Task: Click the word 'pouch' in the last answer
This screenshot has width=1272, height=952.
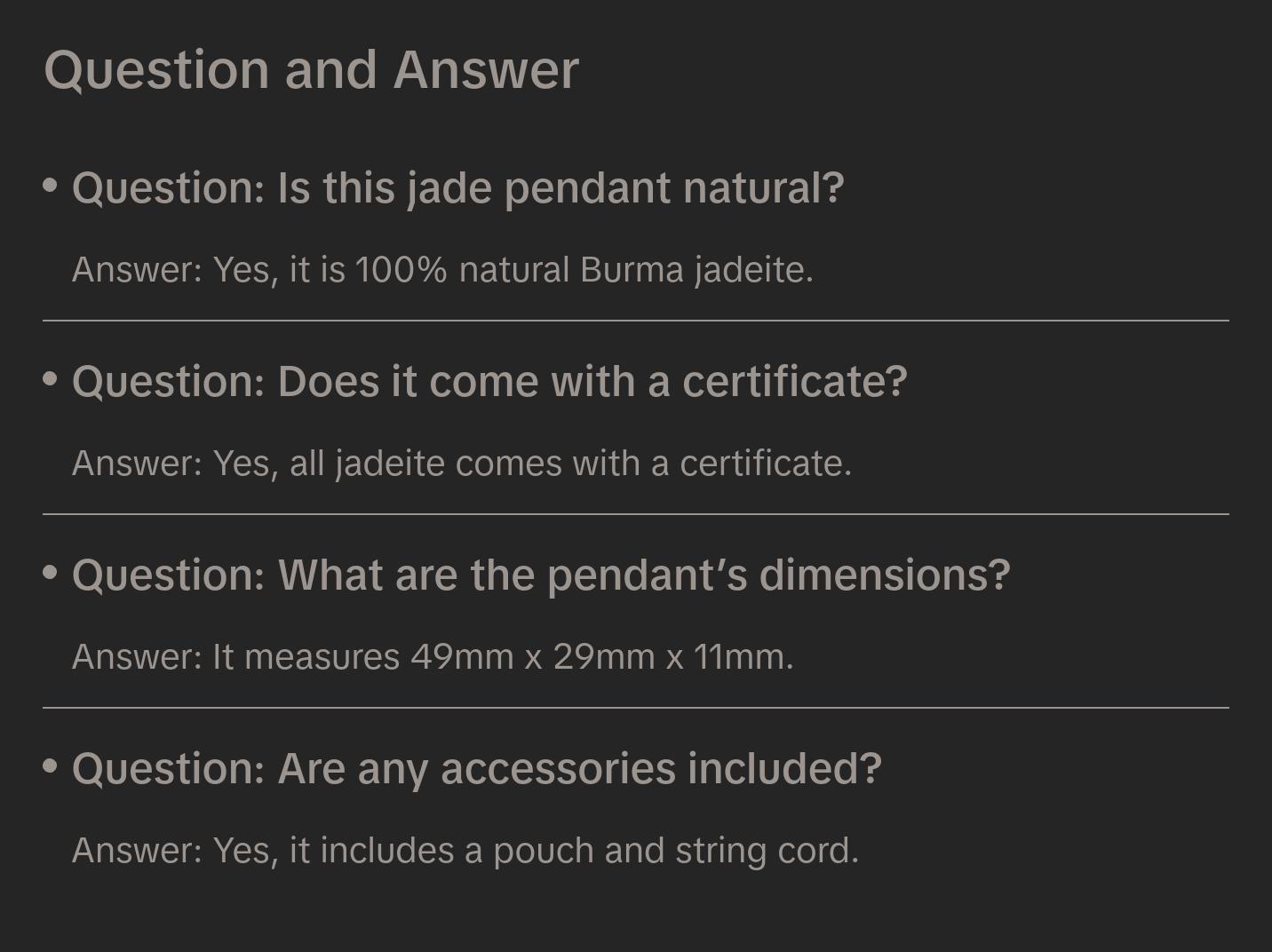Action: (x=543, y=852)
